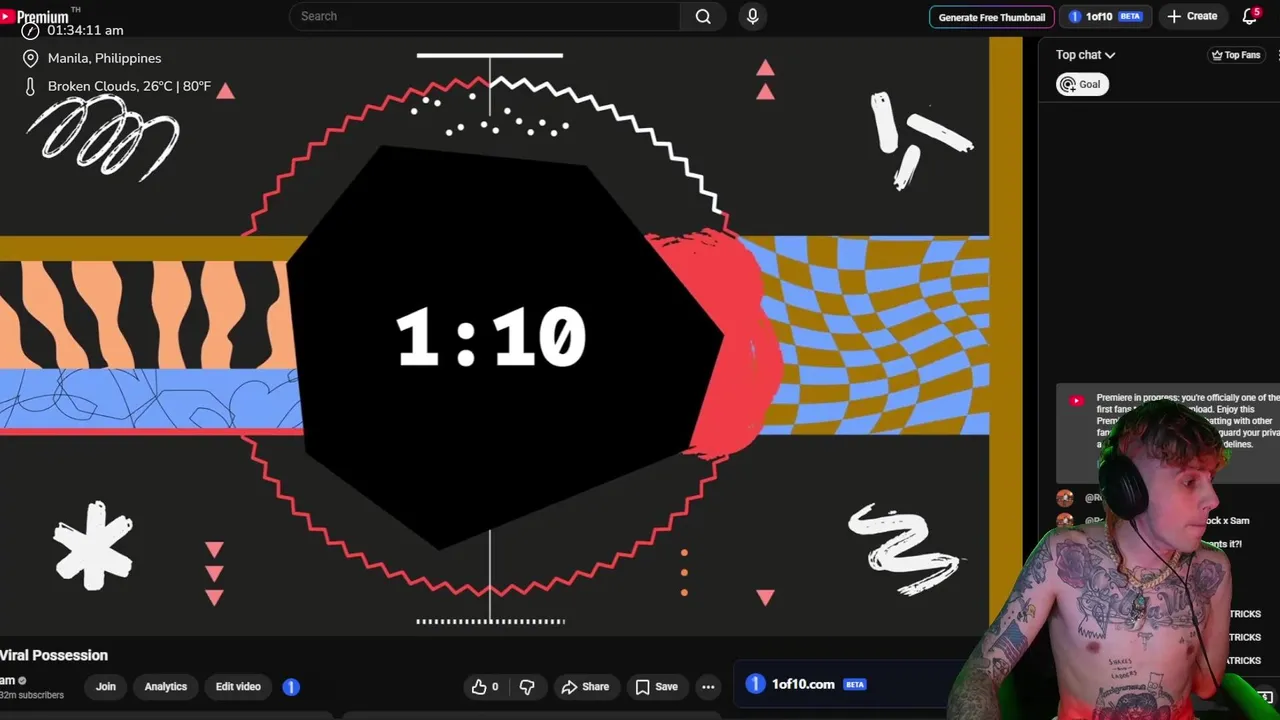Click the subscriber count under channel name
1280x720 pixels.
tap(32, 695)
